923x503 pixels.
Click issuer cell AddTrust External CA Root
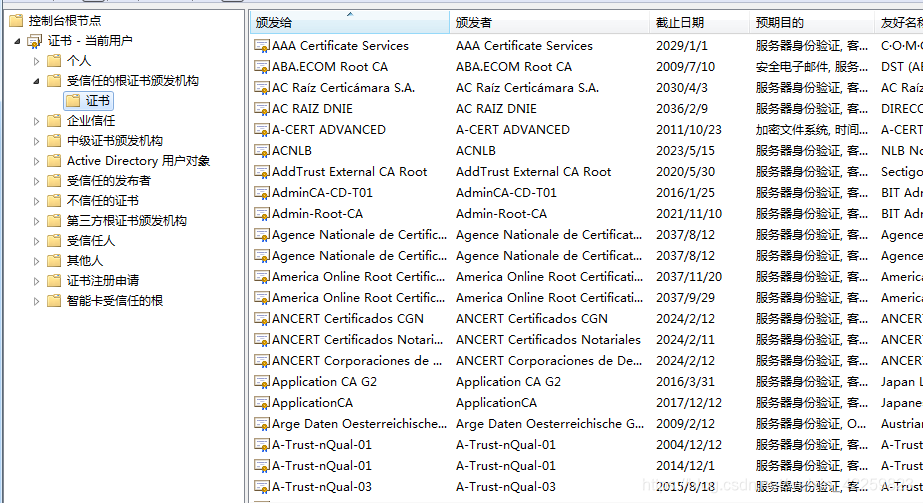pos(533,172)
